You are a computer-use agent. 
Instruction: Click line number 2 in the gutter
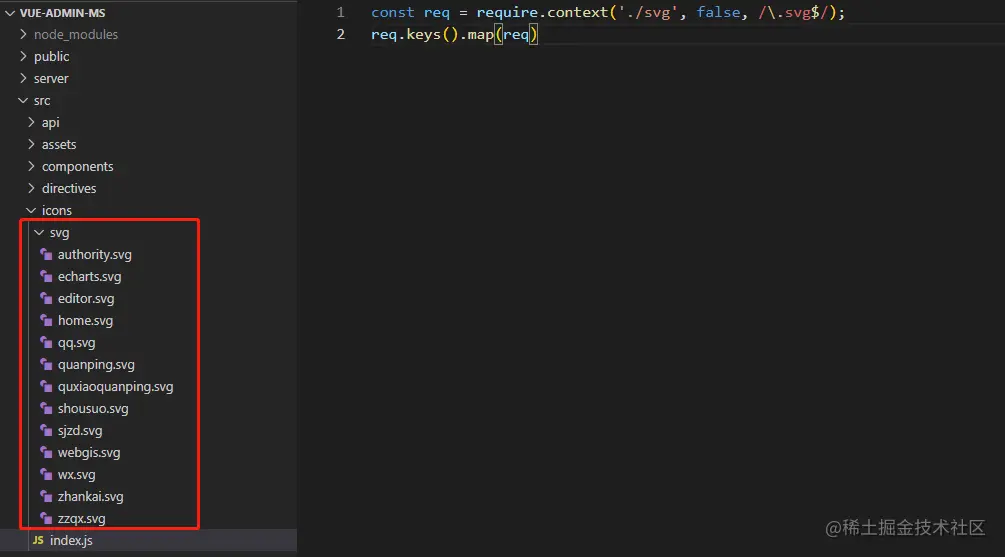[x=340, y=34]
